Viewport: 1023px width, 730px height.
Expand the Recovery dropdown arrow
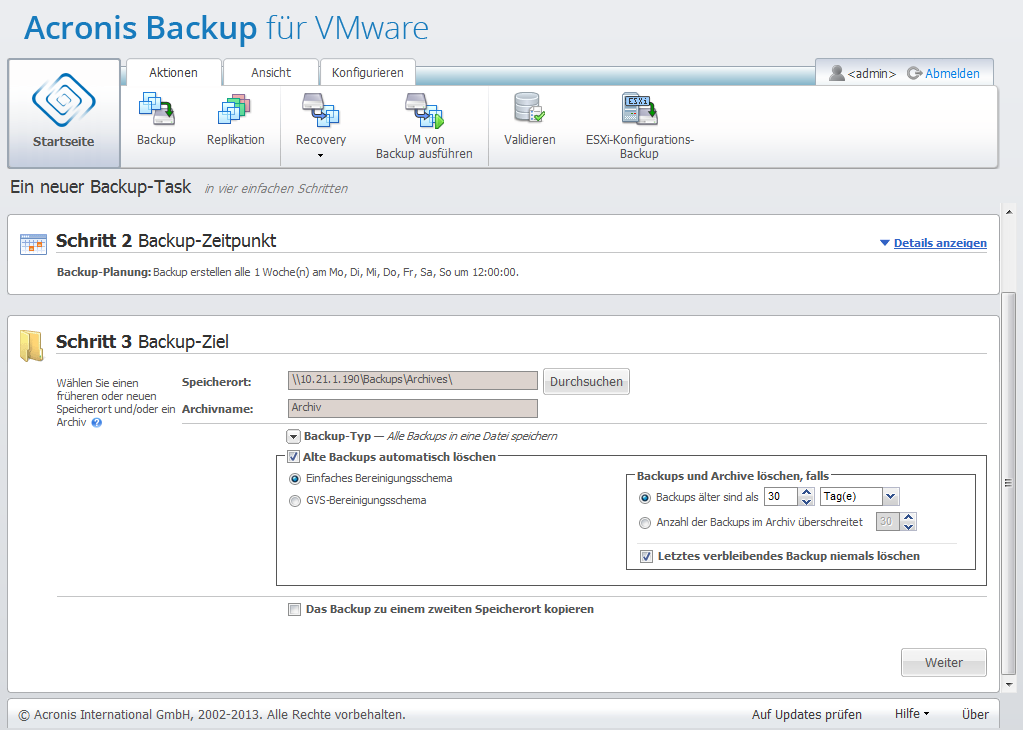click(x=320, y=155)
